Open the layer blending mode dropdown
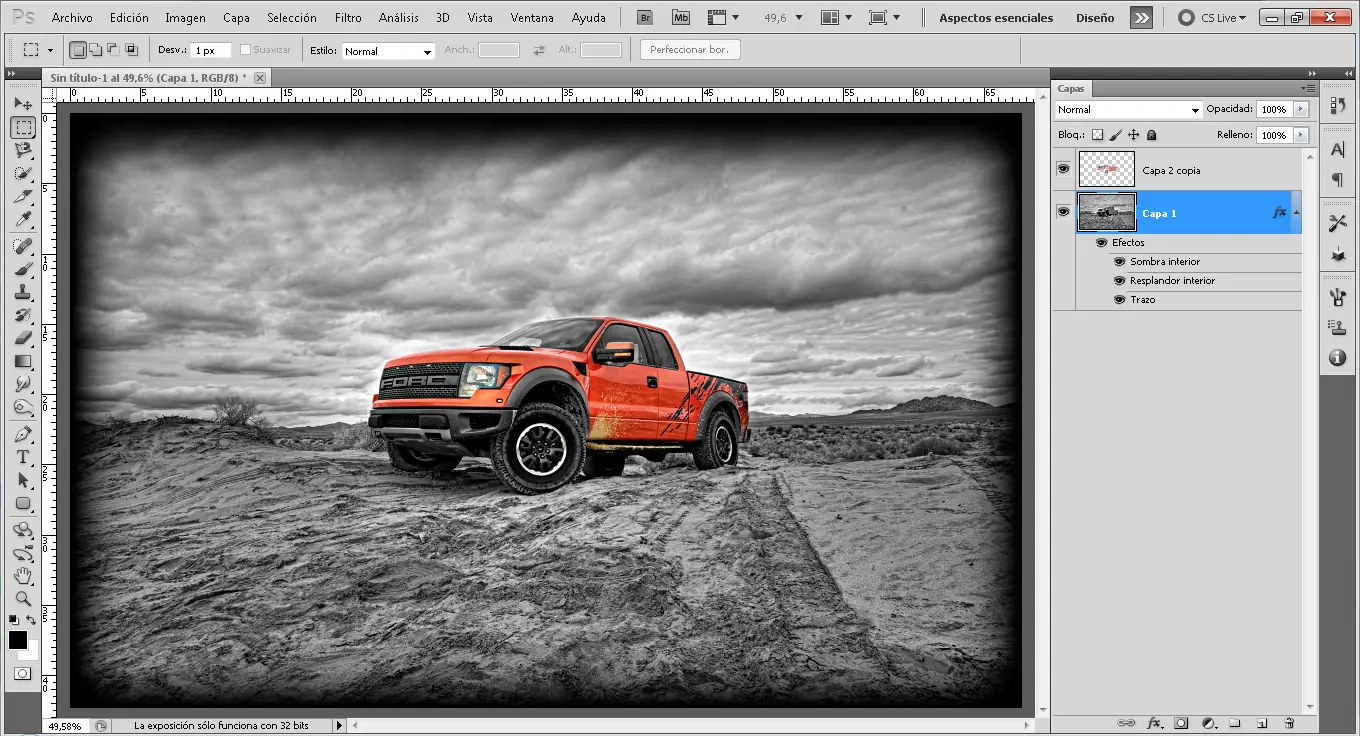1360x736 pixels. 1129,110
